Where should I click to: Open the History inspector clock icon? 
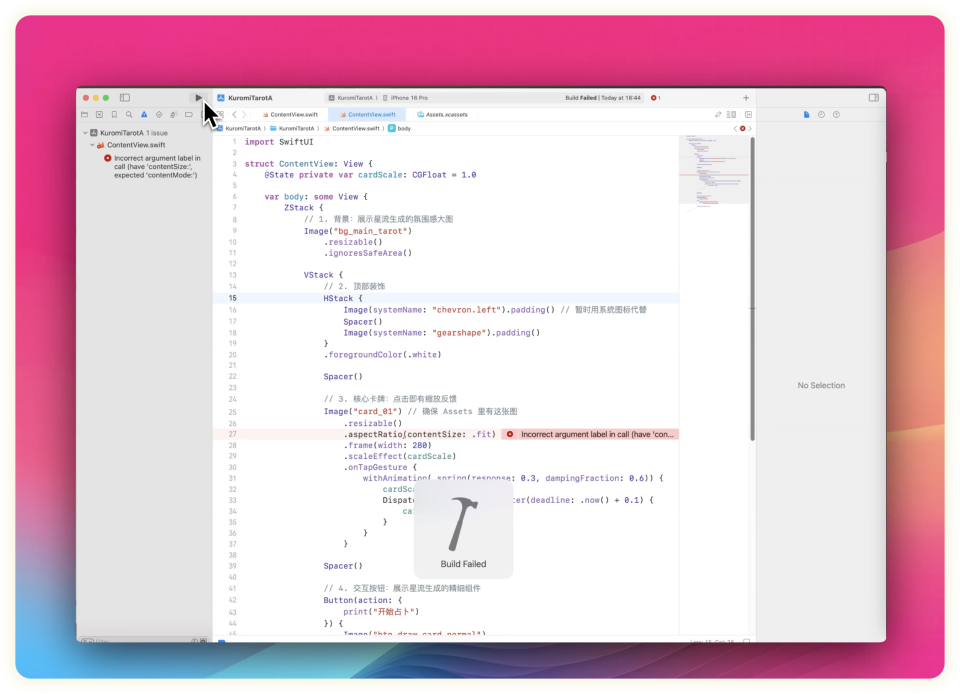click(821, 115)
